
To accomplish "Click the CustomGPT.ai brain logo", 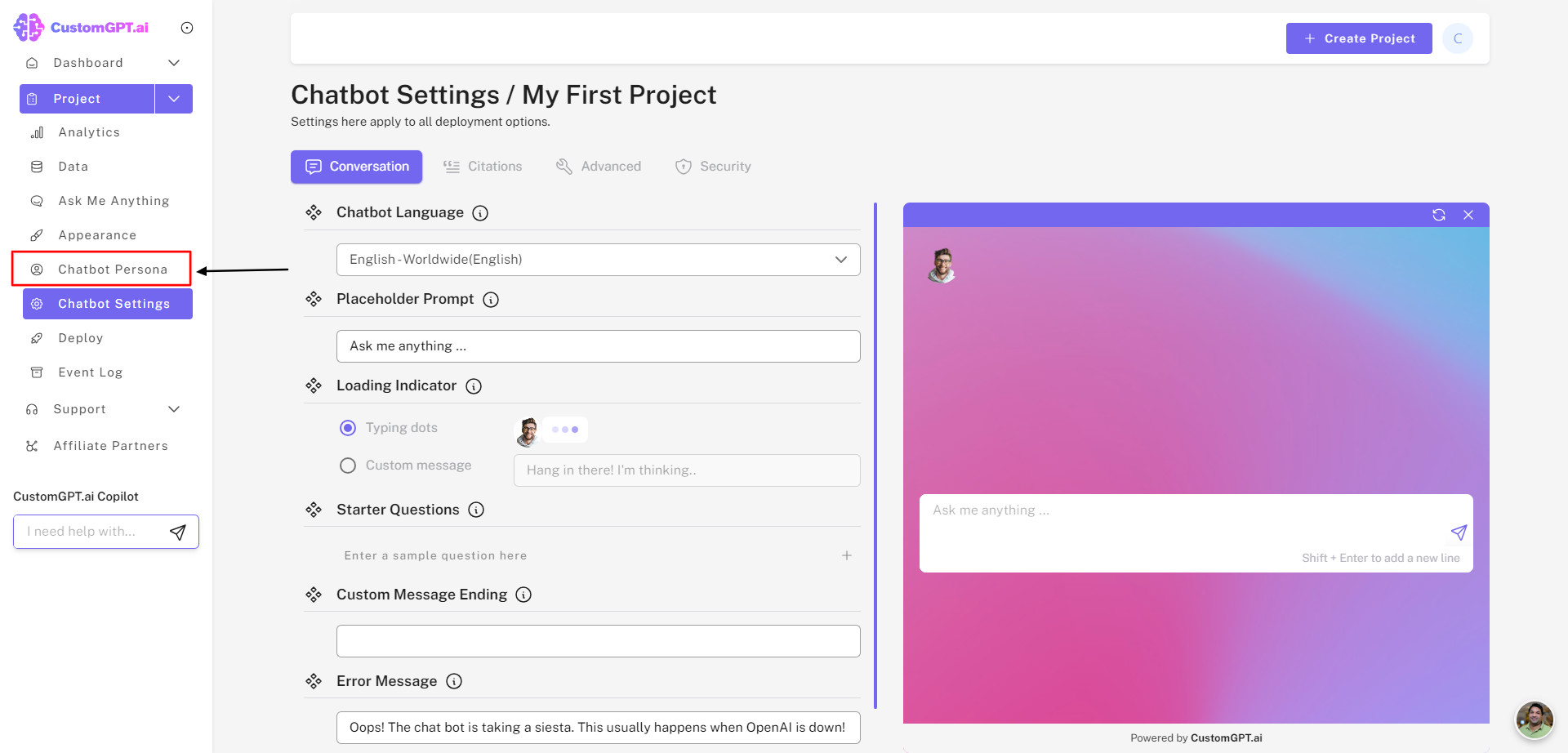I will 29,27.
